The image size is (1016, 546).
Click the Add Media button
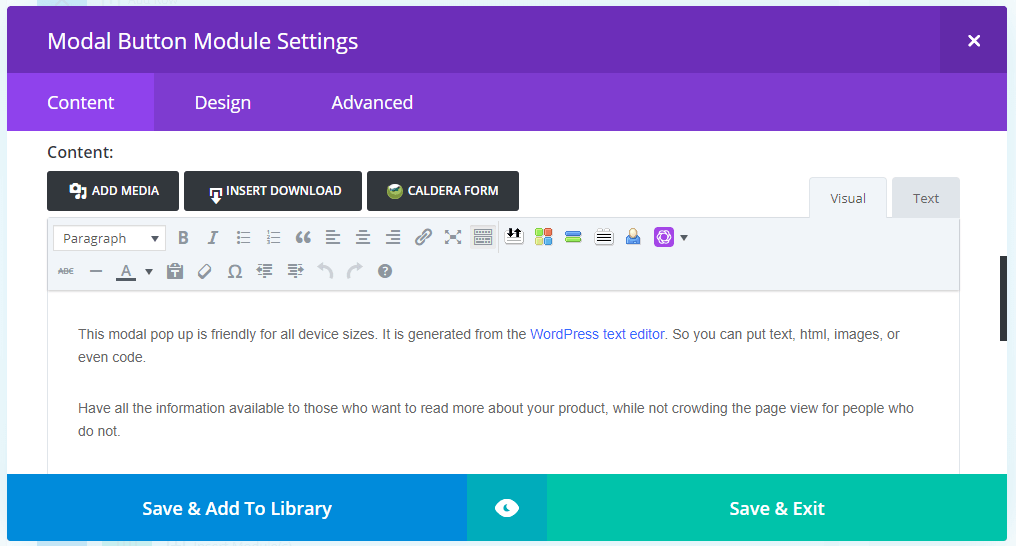[x=113, y=191]
